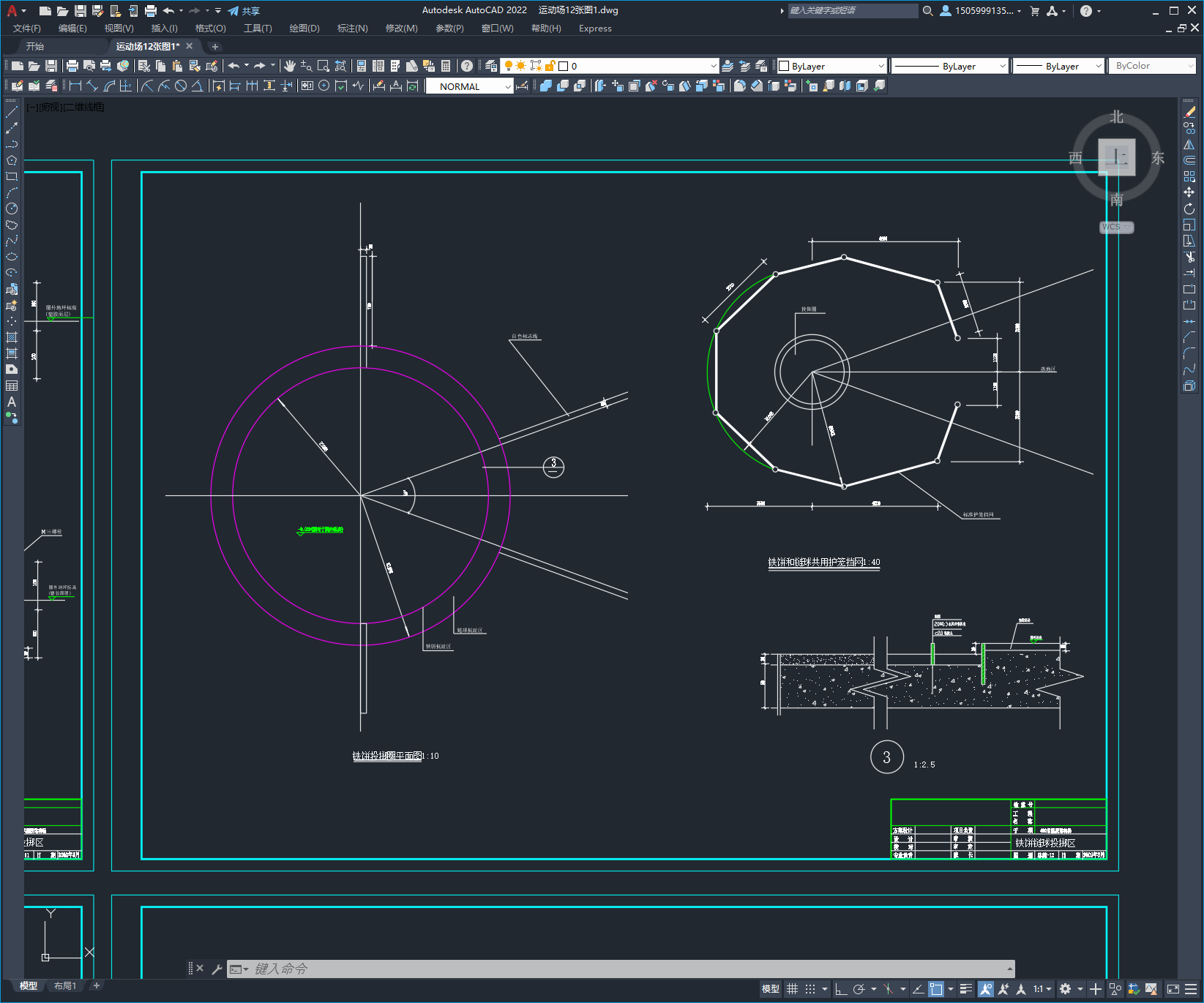Close the 运动场12张图1 drawing tab
Viewport: 1204px width, 1003px height.
point(190,46)
